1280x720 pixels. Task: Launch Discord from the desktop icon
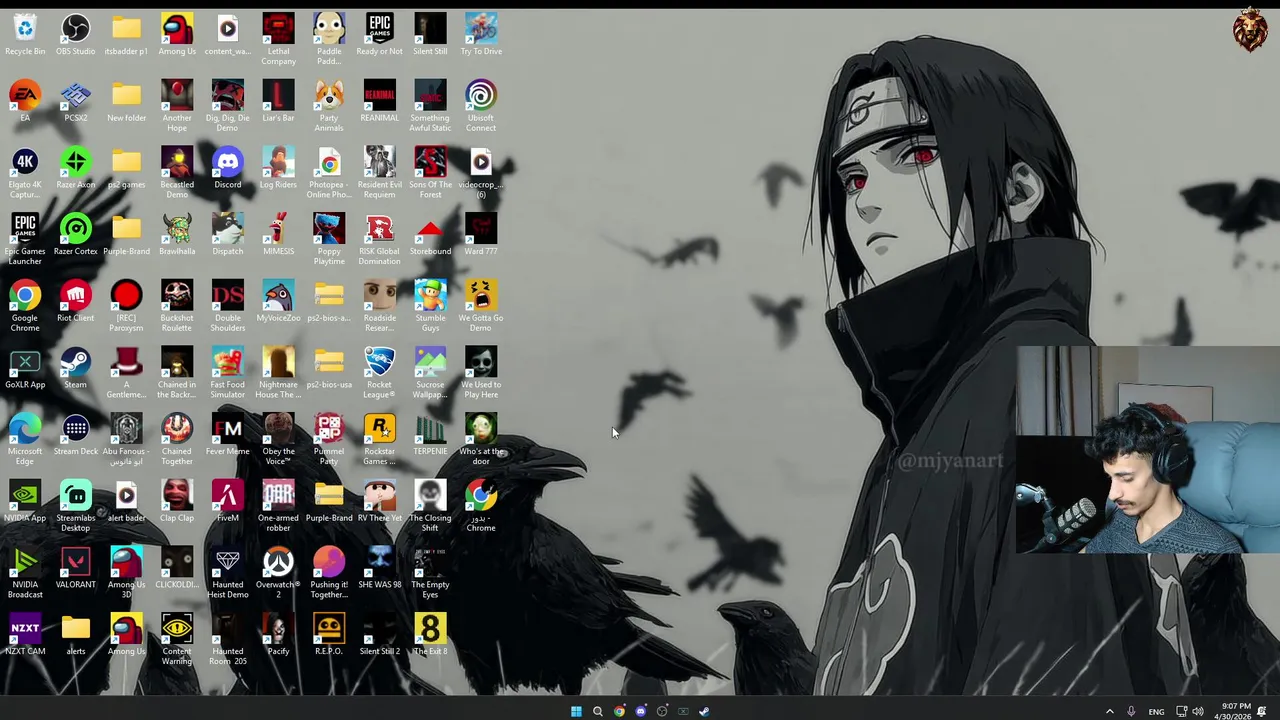point(227,168)
